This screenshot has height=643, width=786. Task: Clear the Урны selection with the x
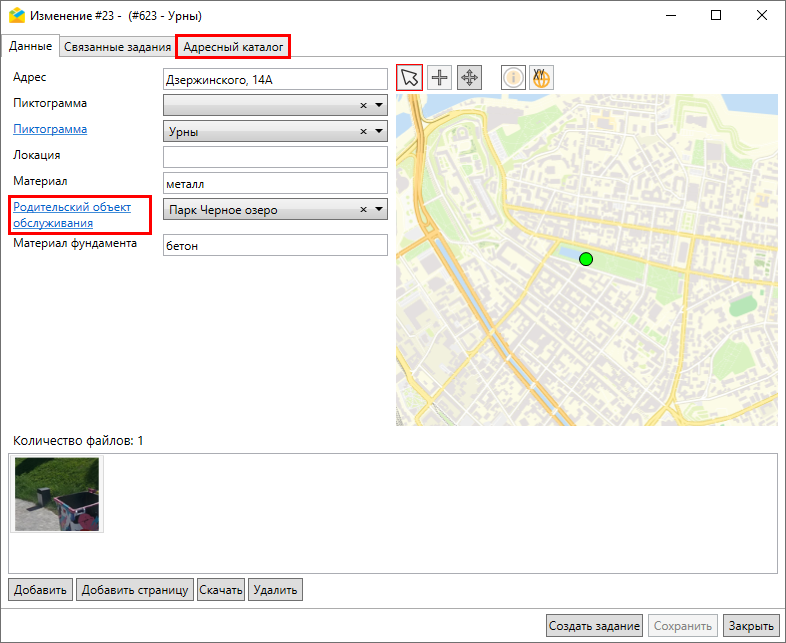(x=364, y=131)
